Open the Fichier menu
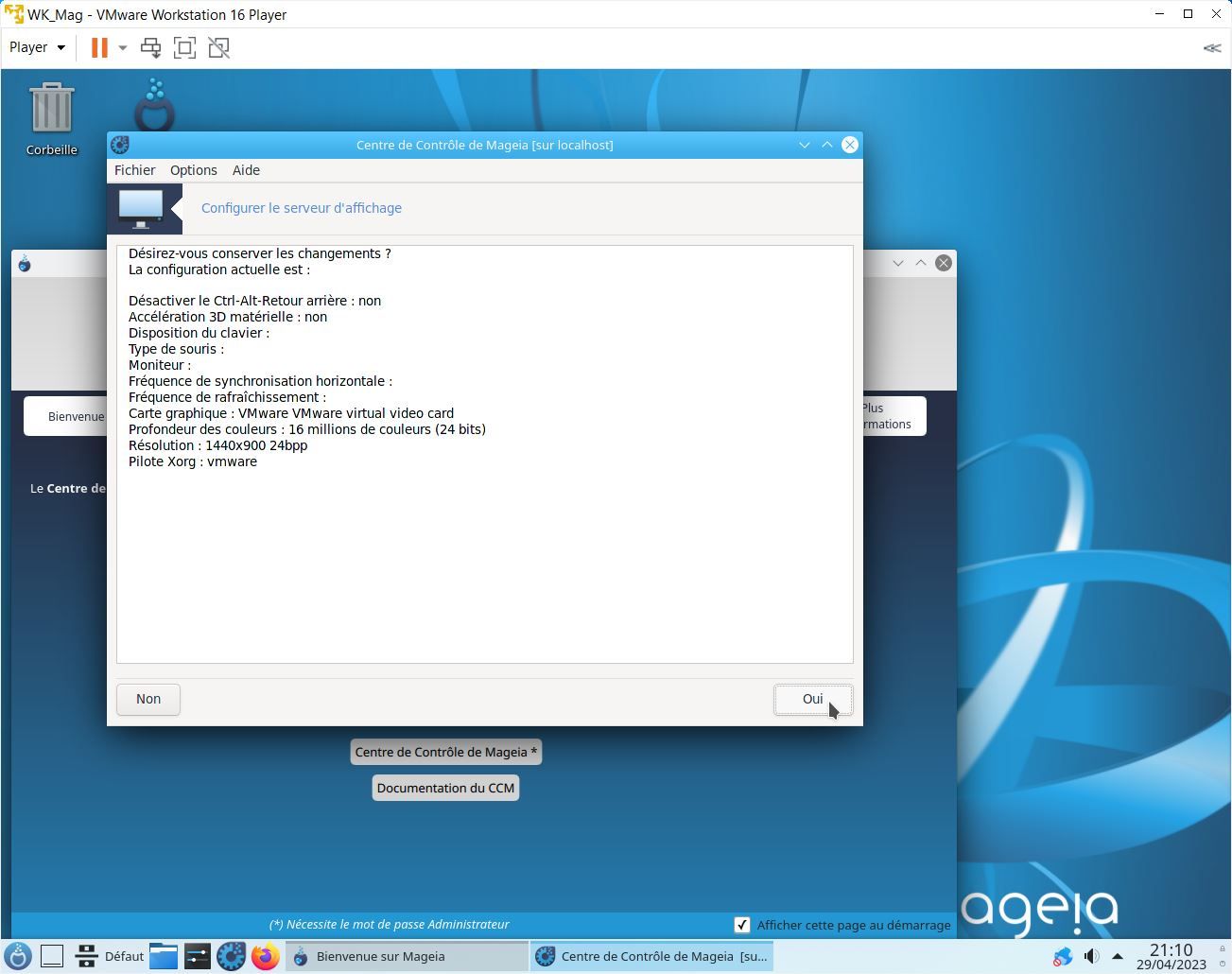 point(134,170)
